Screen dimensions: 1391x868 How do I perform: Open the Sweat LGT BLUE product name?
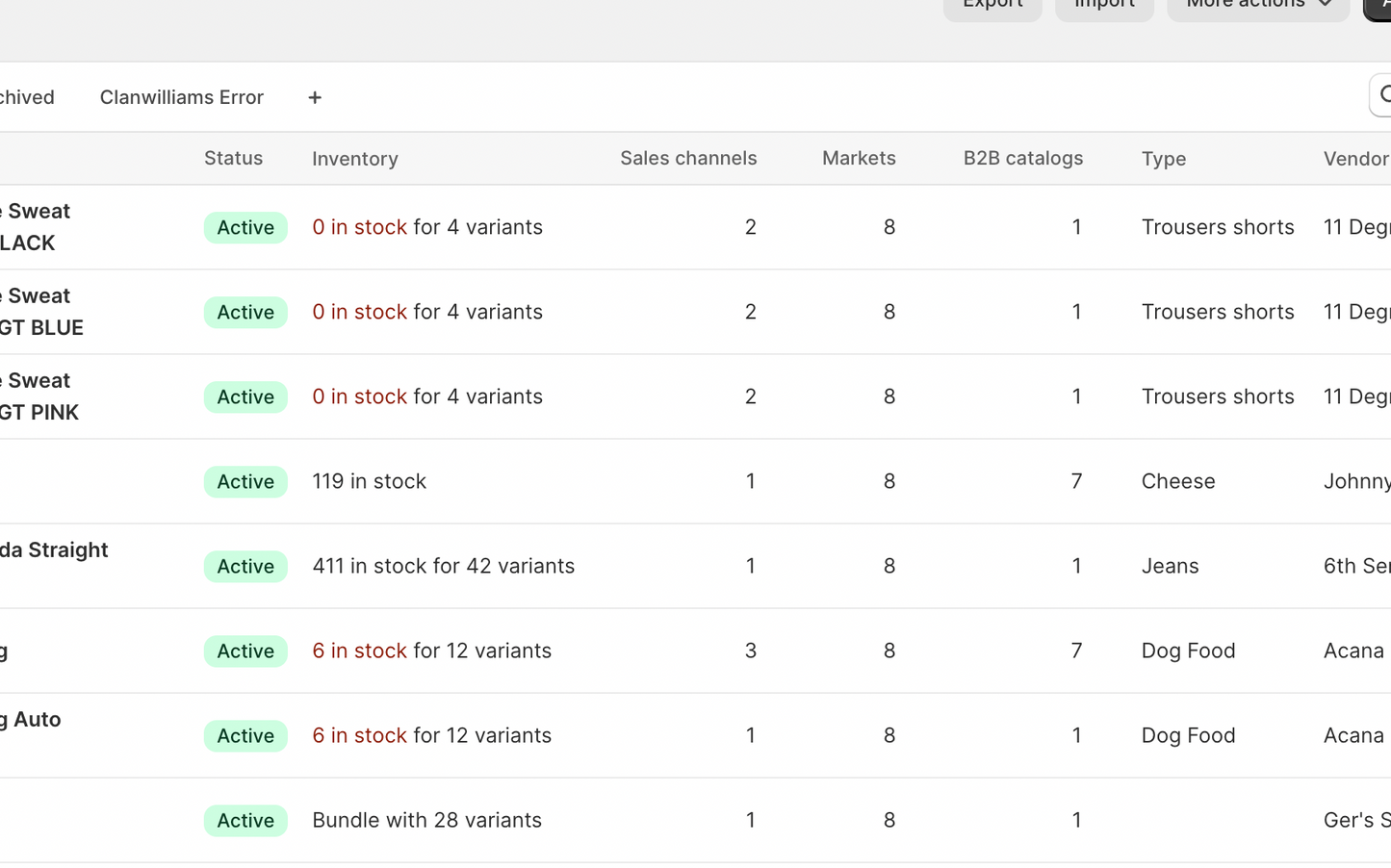pyautogui.click(x=41, y=312)
